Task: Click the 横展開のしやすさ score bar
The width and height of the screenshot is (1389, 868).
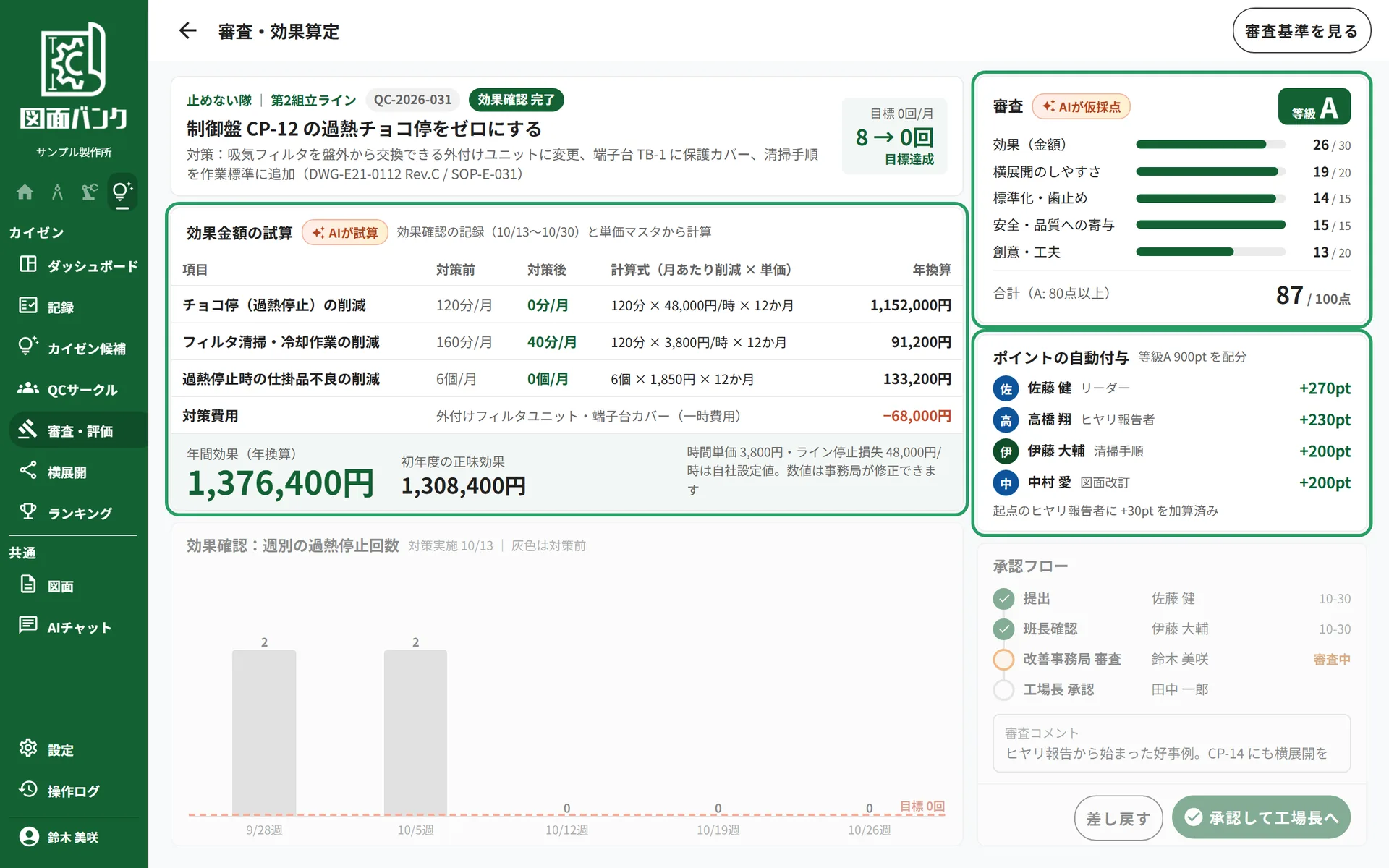Action: pyautogui.click(x=1210, y=171)
